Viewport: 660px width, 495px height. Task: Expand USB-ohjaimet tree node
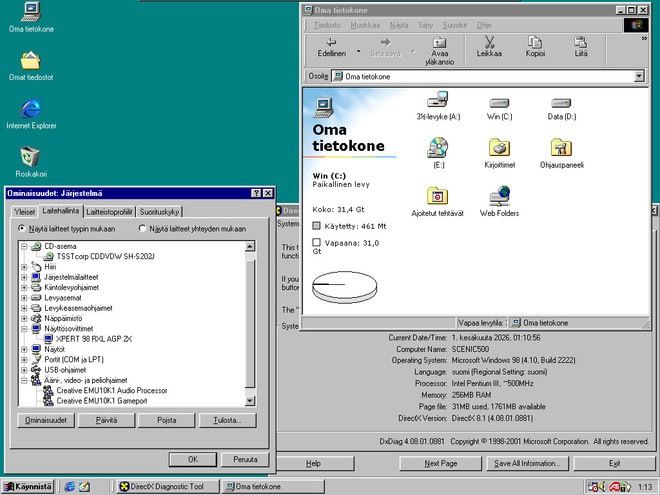[24, 370]
